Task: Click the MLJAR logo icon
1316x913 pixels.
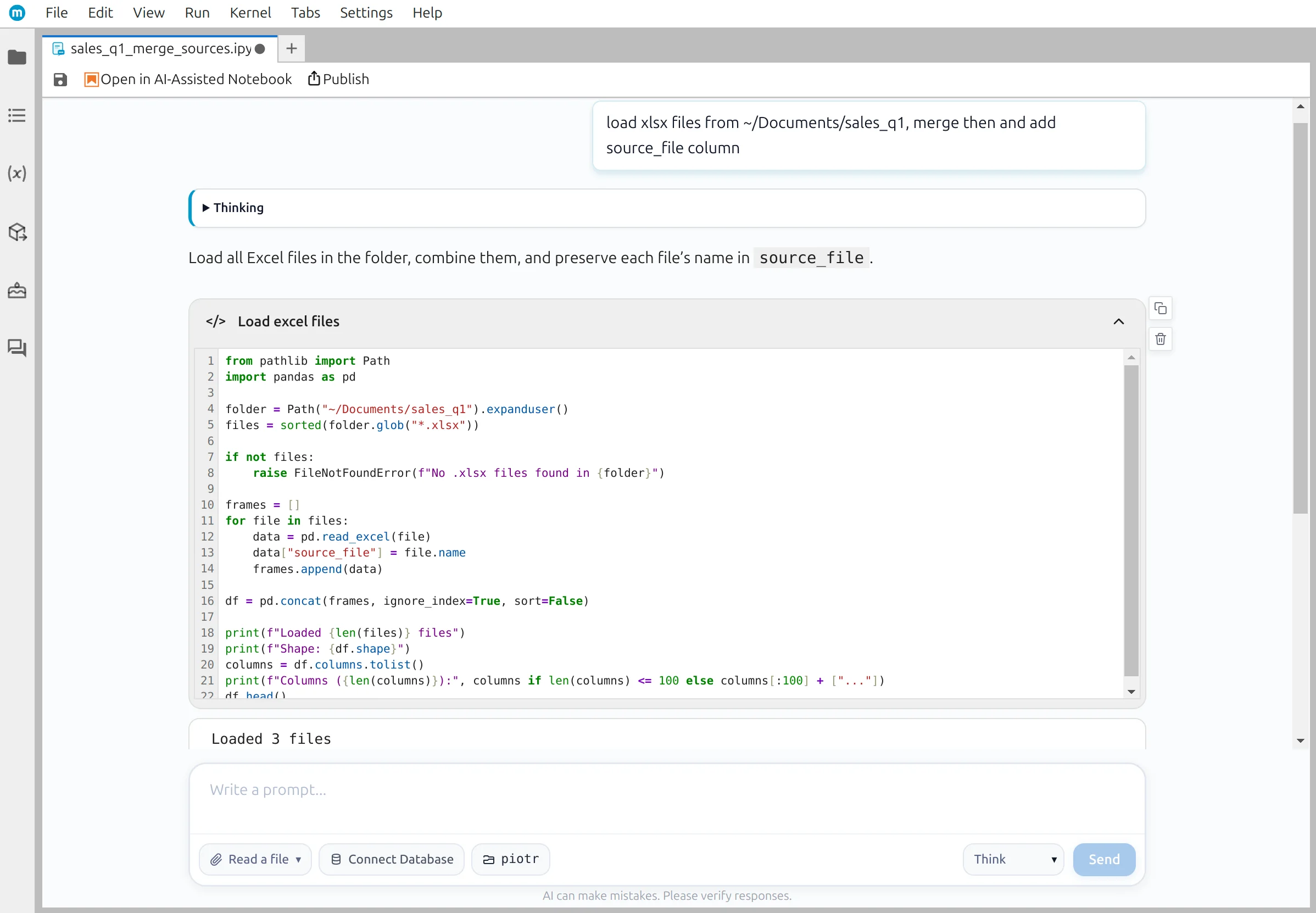Action: 17,13
